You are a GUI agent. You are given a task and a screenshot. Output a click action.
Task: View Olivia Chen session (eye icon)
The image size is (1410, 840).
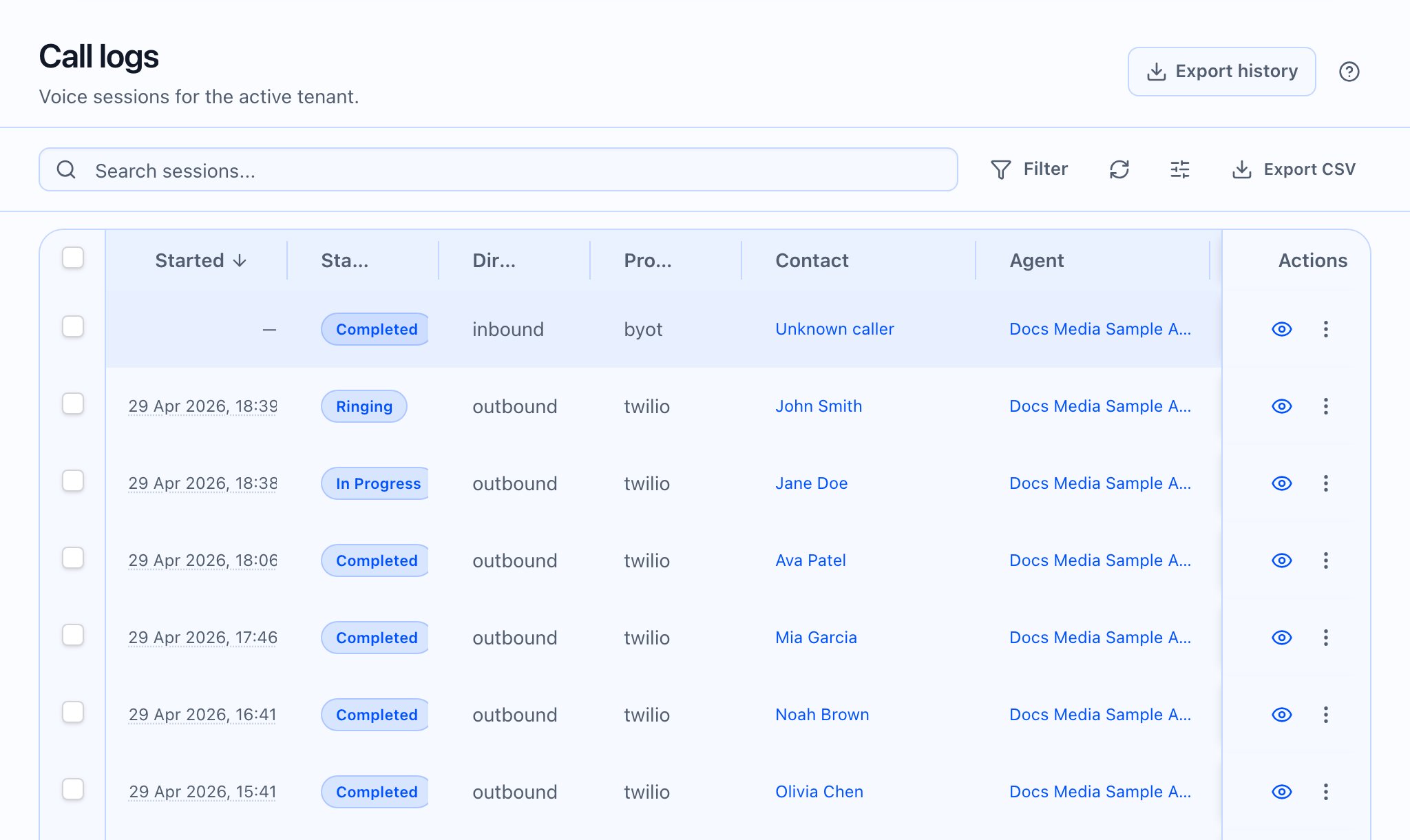click(1281, 792)
